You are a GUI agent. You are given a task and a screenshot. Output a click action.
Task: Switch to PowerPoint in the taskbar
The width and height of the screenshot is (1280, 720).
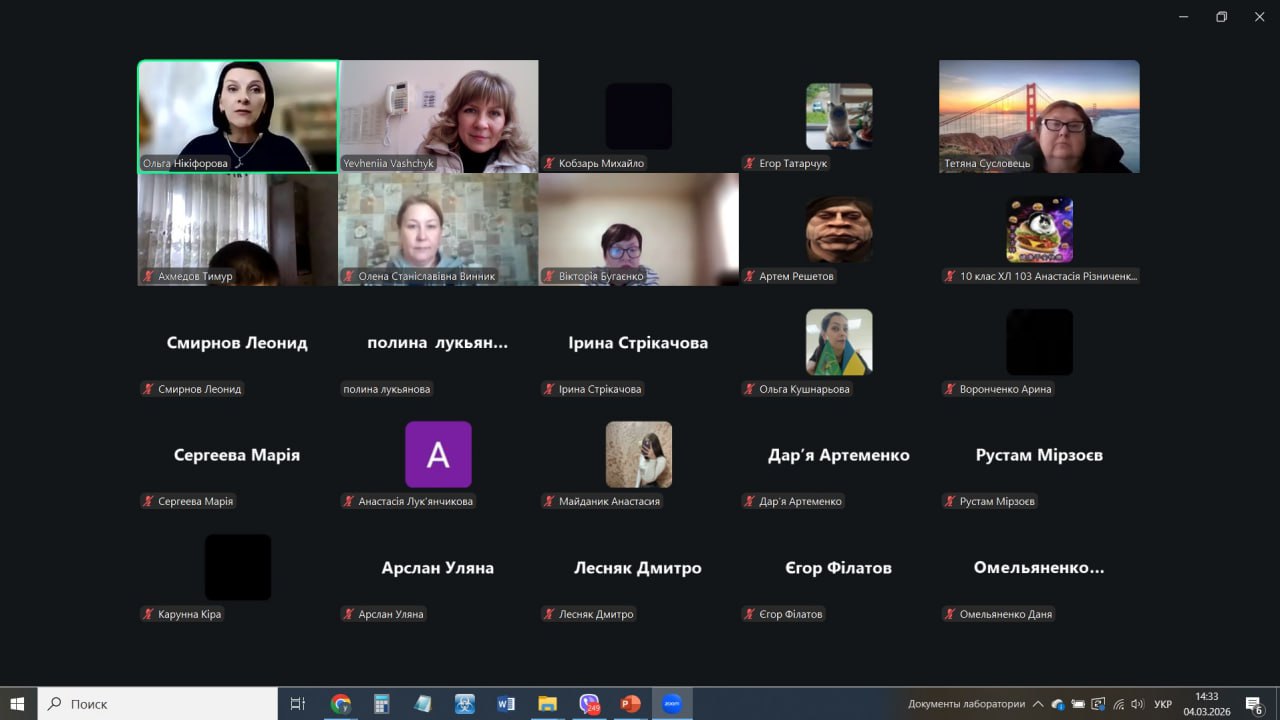[630, 704]
